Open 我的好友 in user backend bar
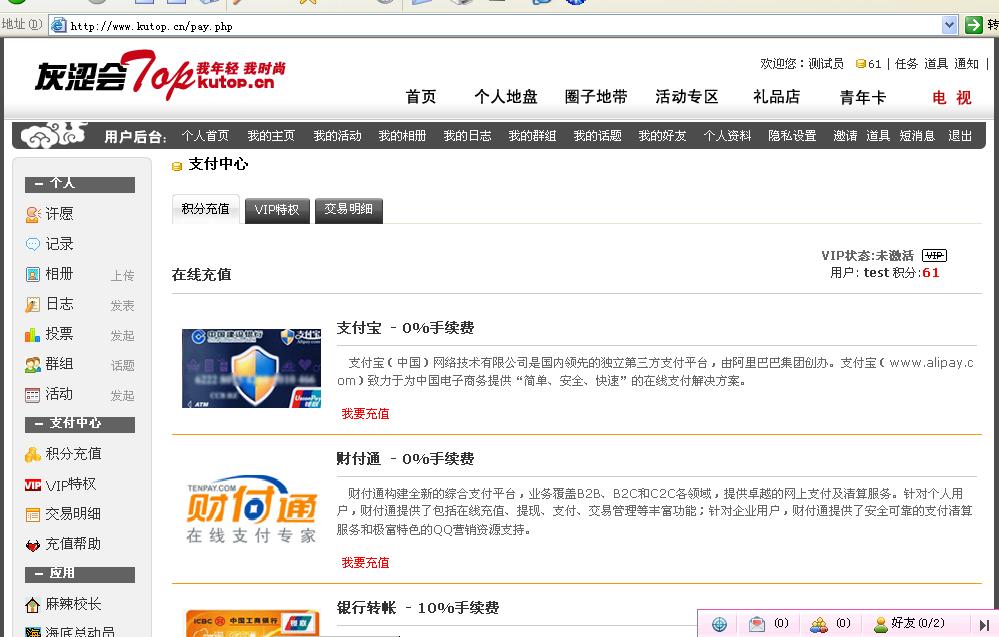The width and height of the screenshot is (999, 637). (x=663, y=136)
